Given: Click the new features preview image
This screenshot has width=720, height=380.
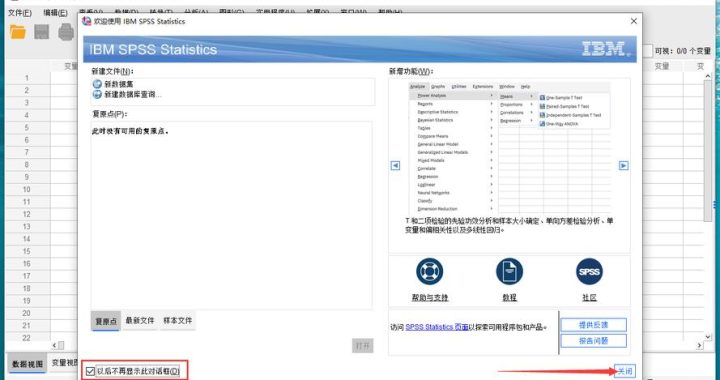Looking at the screenshot, I should [x=509, y=148].
